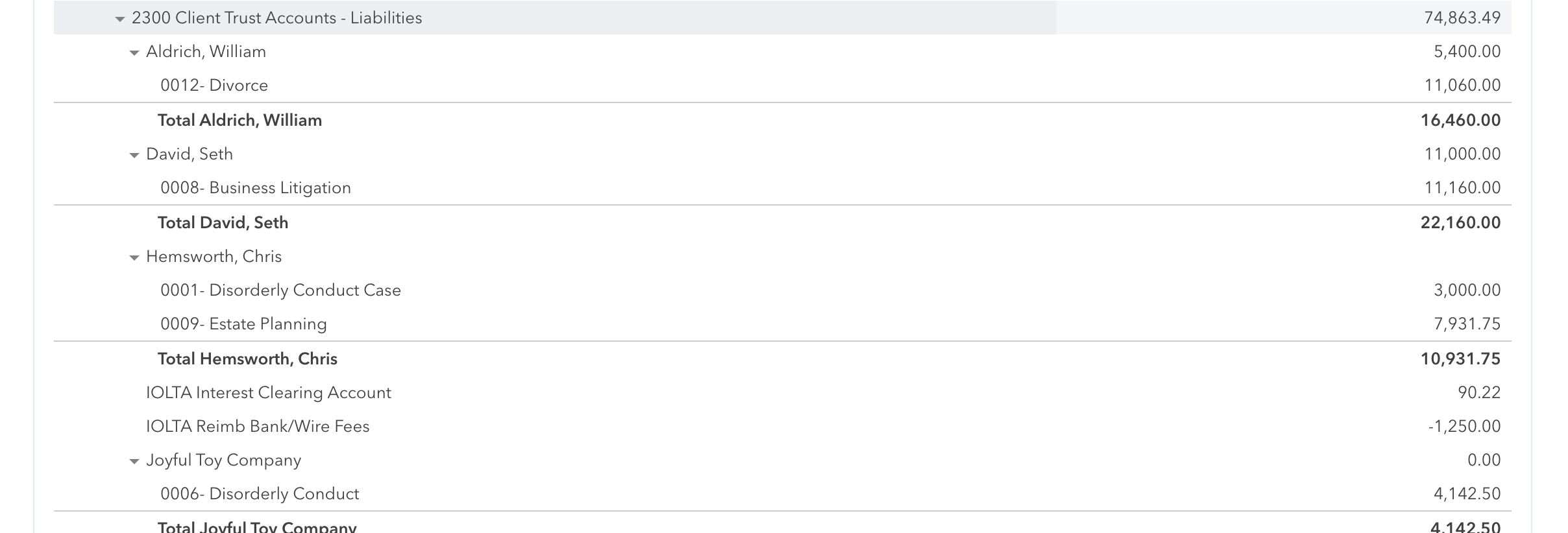
Task: Collapse the Aldrich, William group
Action: (x=134, y=53)
